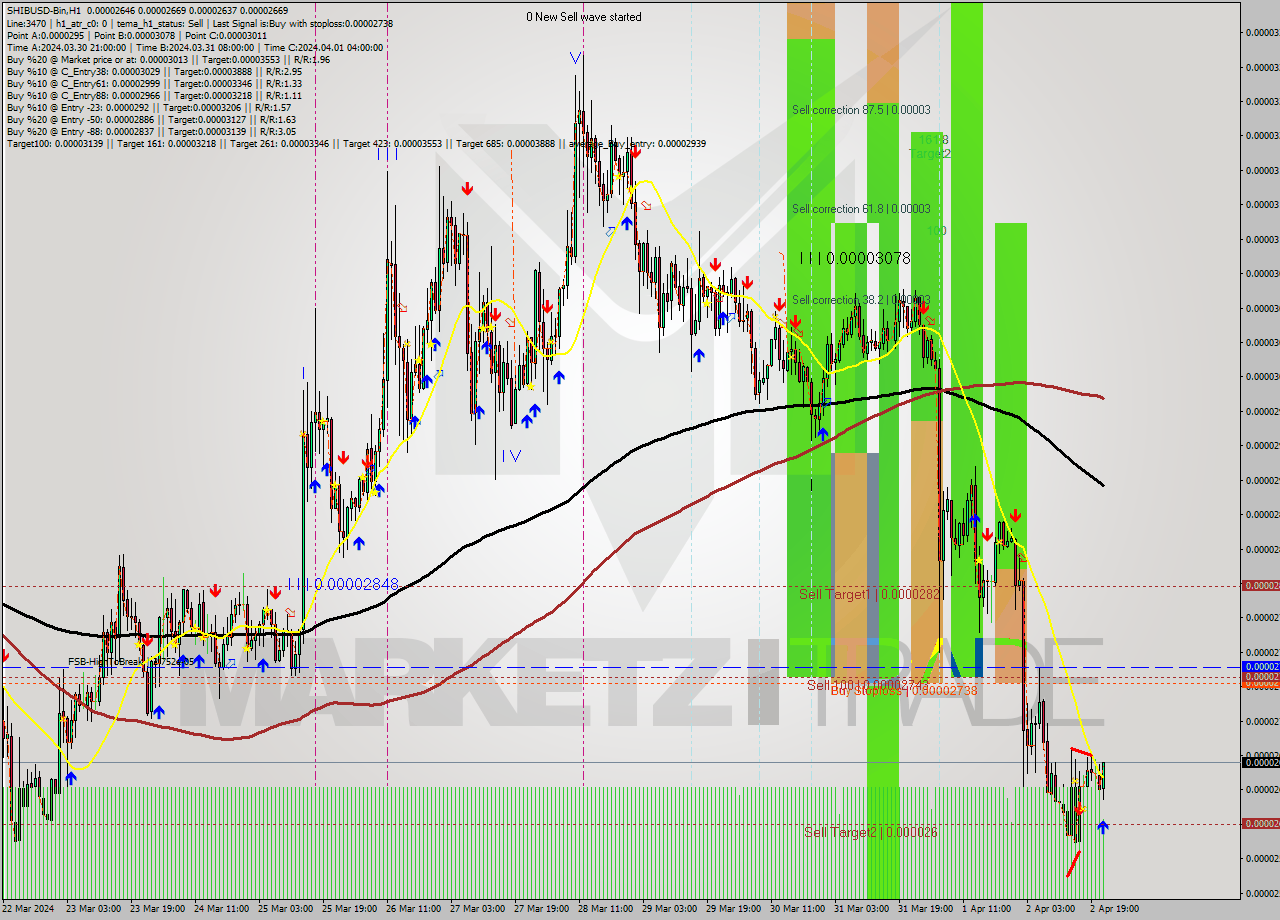Screen dimensions: 1280x920
Task: Click the 'Line:3470' indicator status line
Action: click(x=198, y=23)
